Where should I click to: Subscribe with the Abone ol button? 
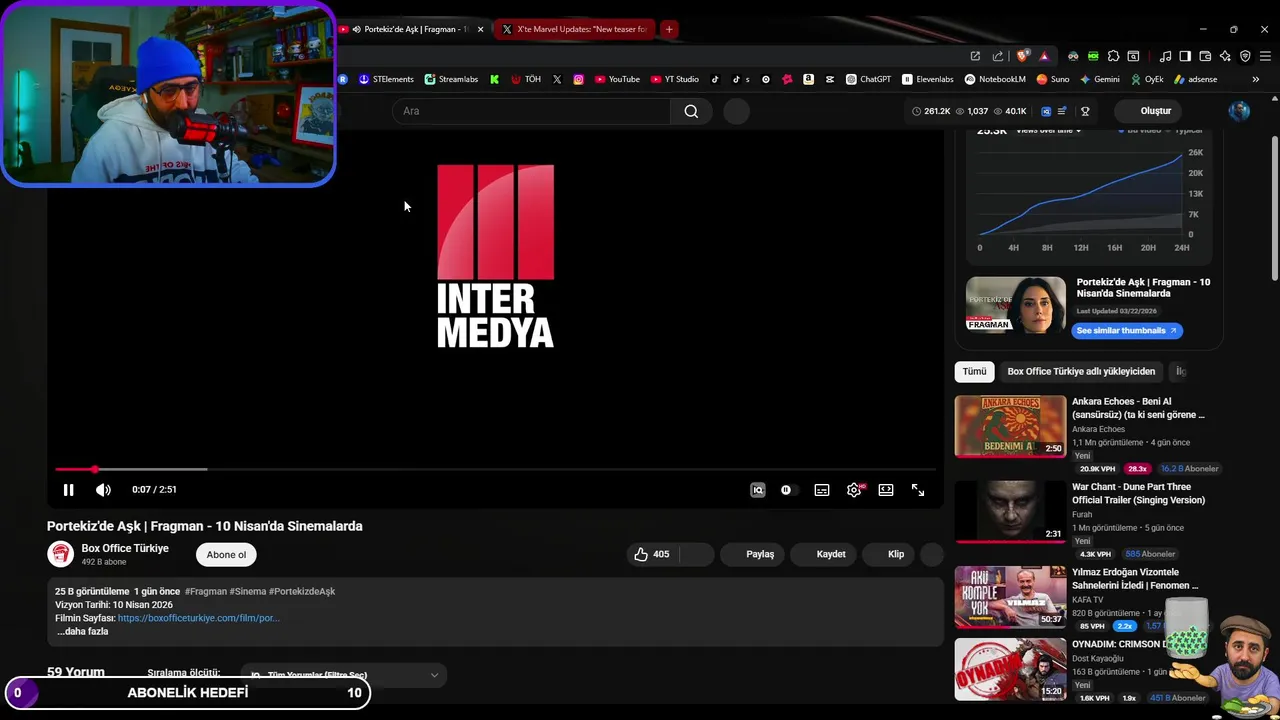click(226, 555)
